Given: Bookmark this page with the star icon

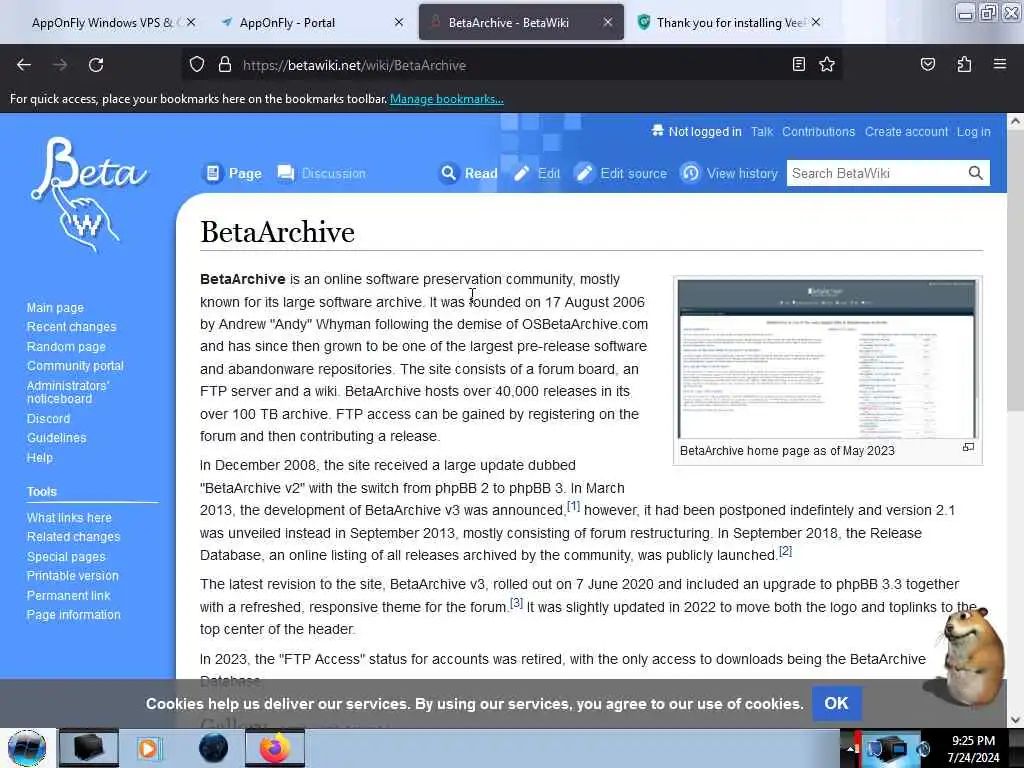Looking at the screenshot, I should point(827,64).
